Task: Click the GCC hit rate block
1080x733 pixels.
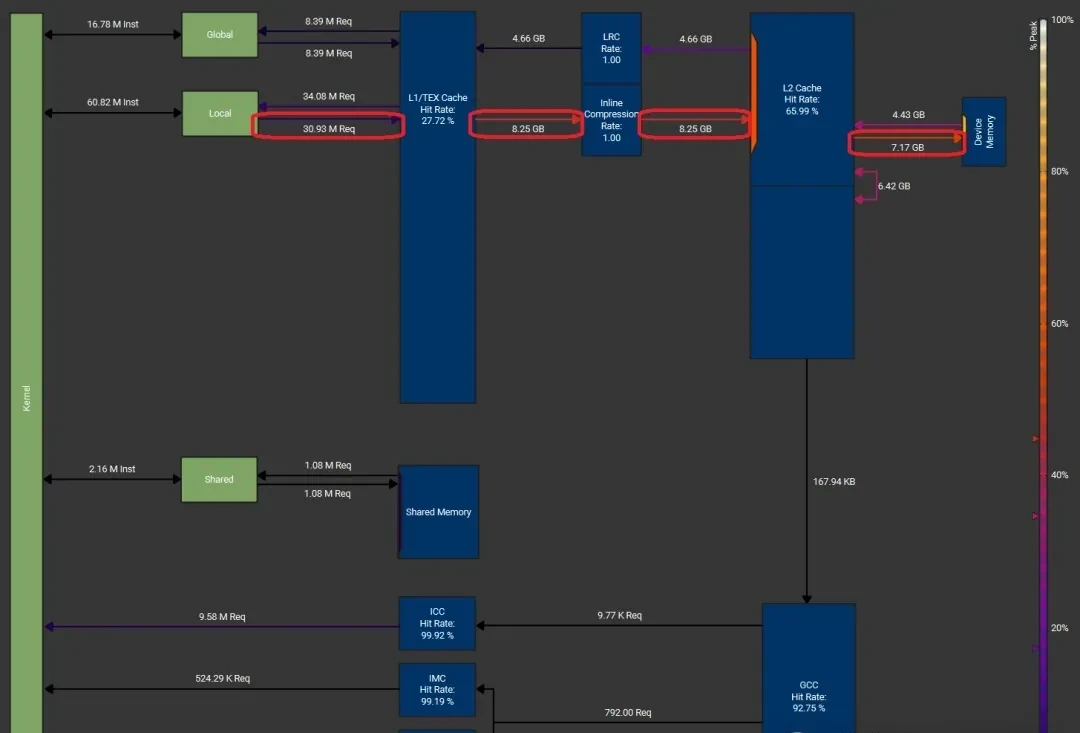Action: (809, 668)
